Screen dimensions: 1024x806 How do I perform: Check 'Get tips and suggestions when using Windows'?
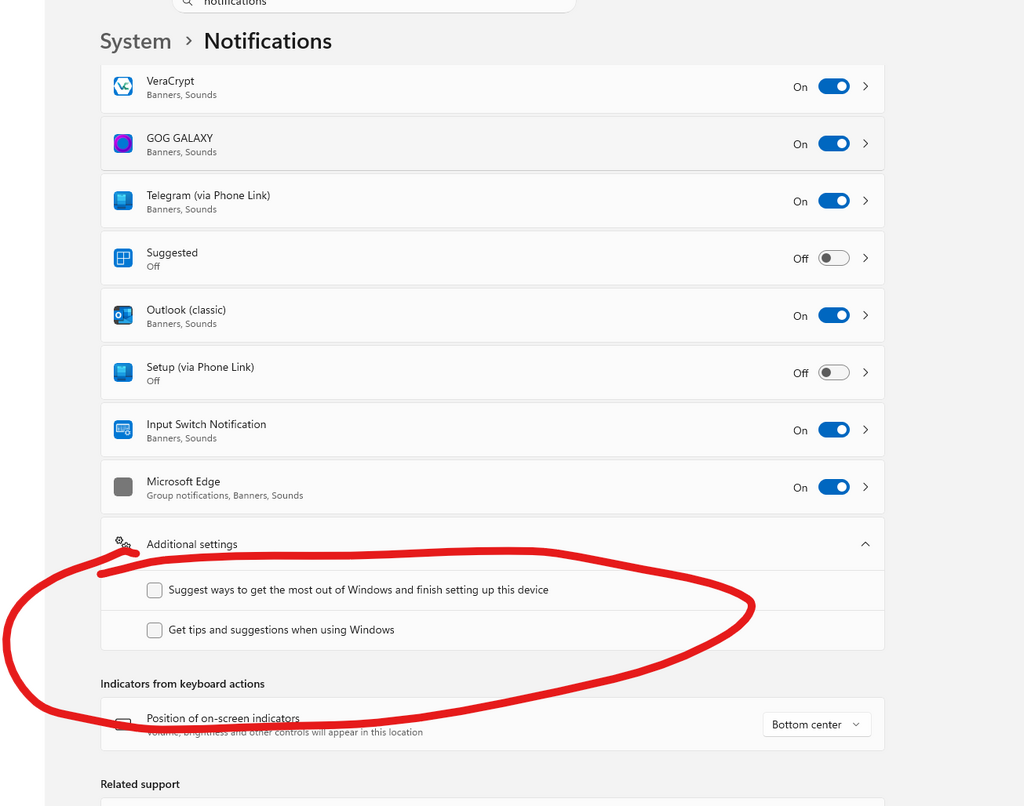click(154, 630)
